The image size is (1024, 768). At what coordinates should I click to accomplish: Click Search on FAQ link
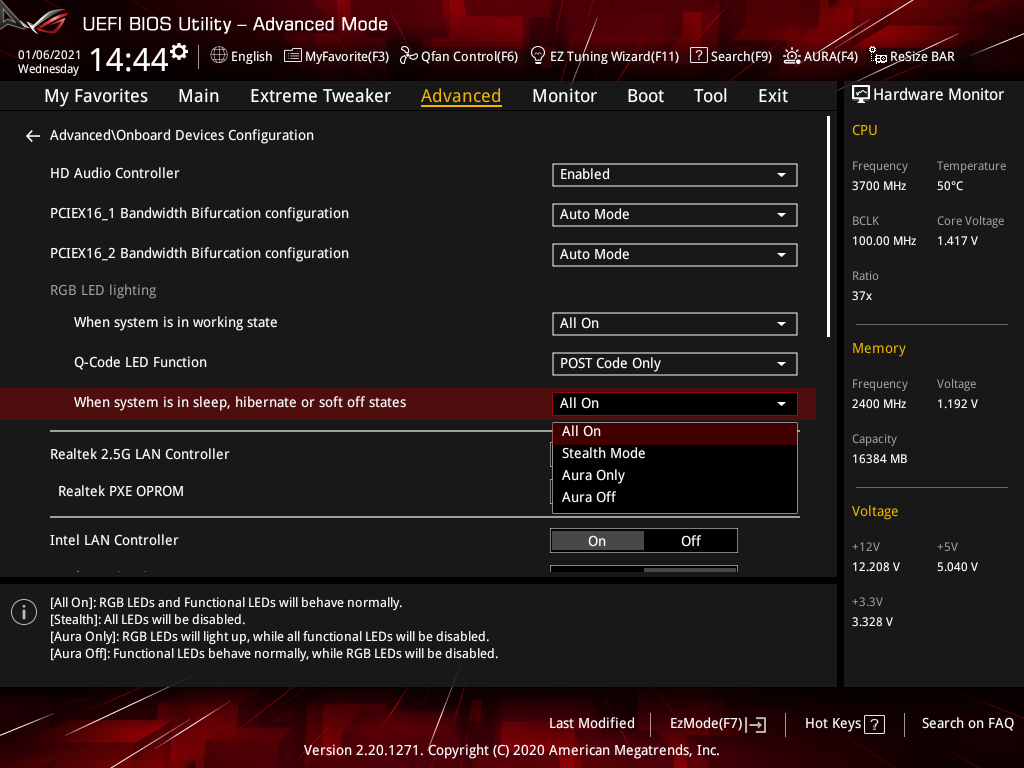pyautogui.click(x=967, y=724)
